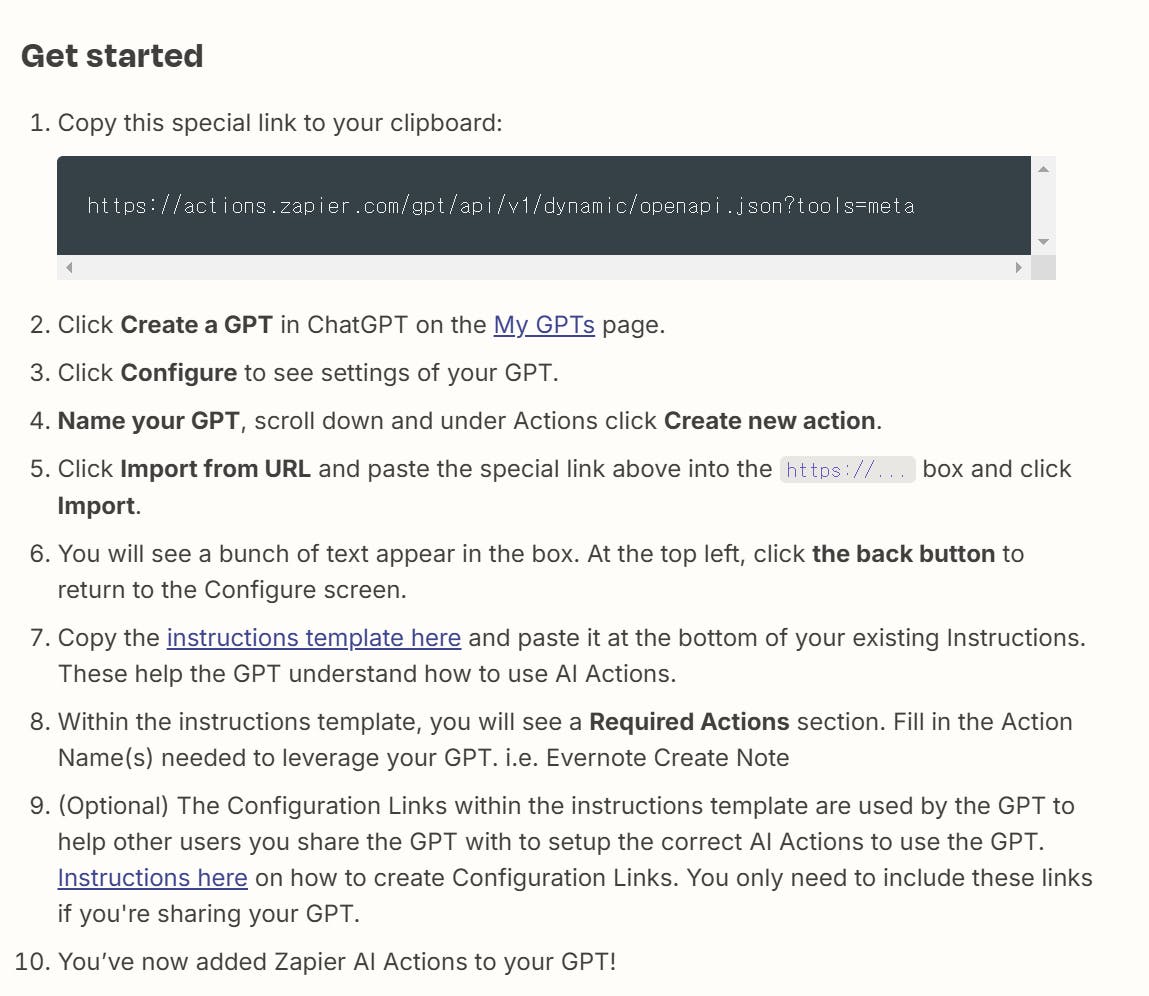Screen dimensions: 1149x996
Task: Click the bold Import from URL text
Action: click(215, 469)
